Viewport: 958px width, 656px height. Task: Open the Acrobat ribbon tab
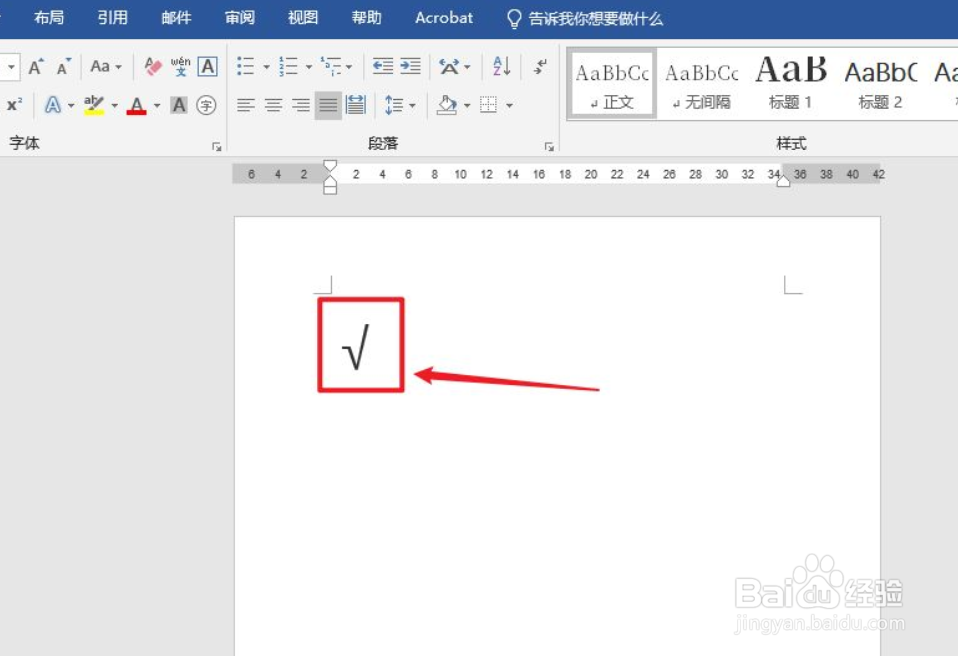(x=444, y=18)
